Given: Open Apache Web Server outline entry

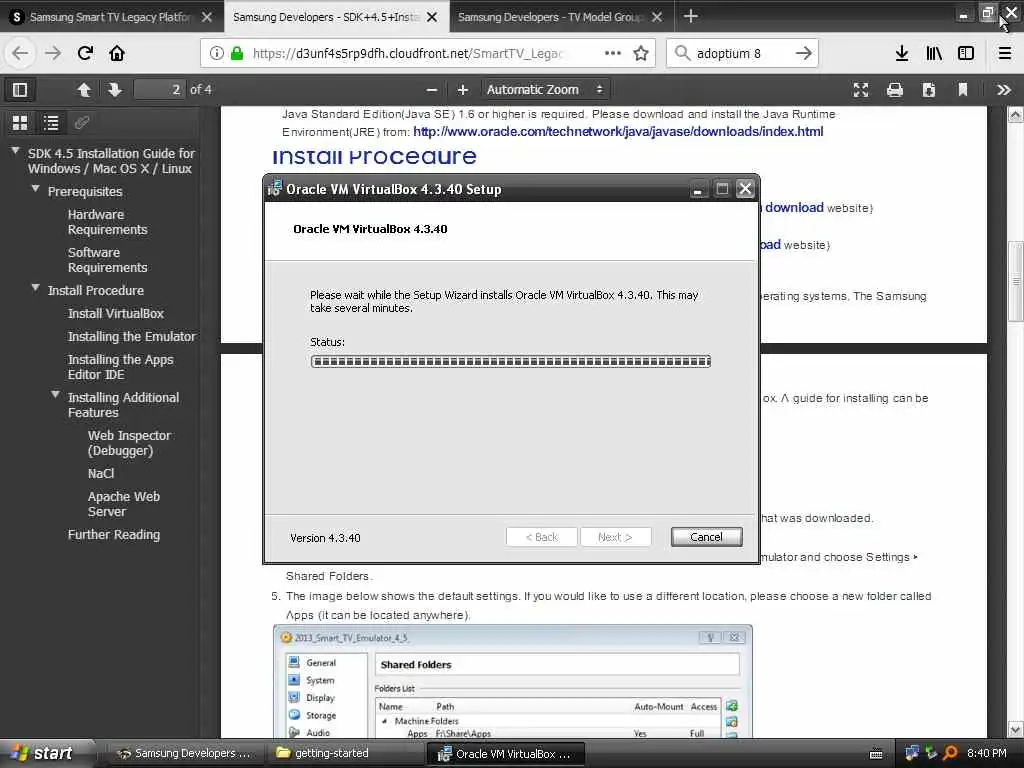Looking at the screenshot, I should click(123, 504).
